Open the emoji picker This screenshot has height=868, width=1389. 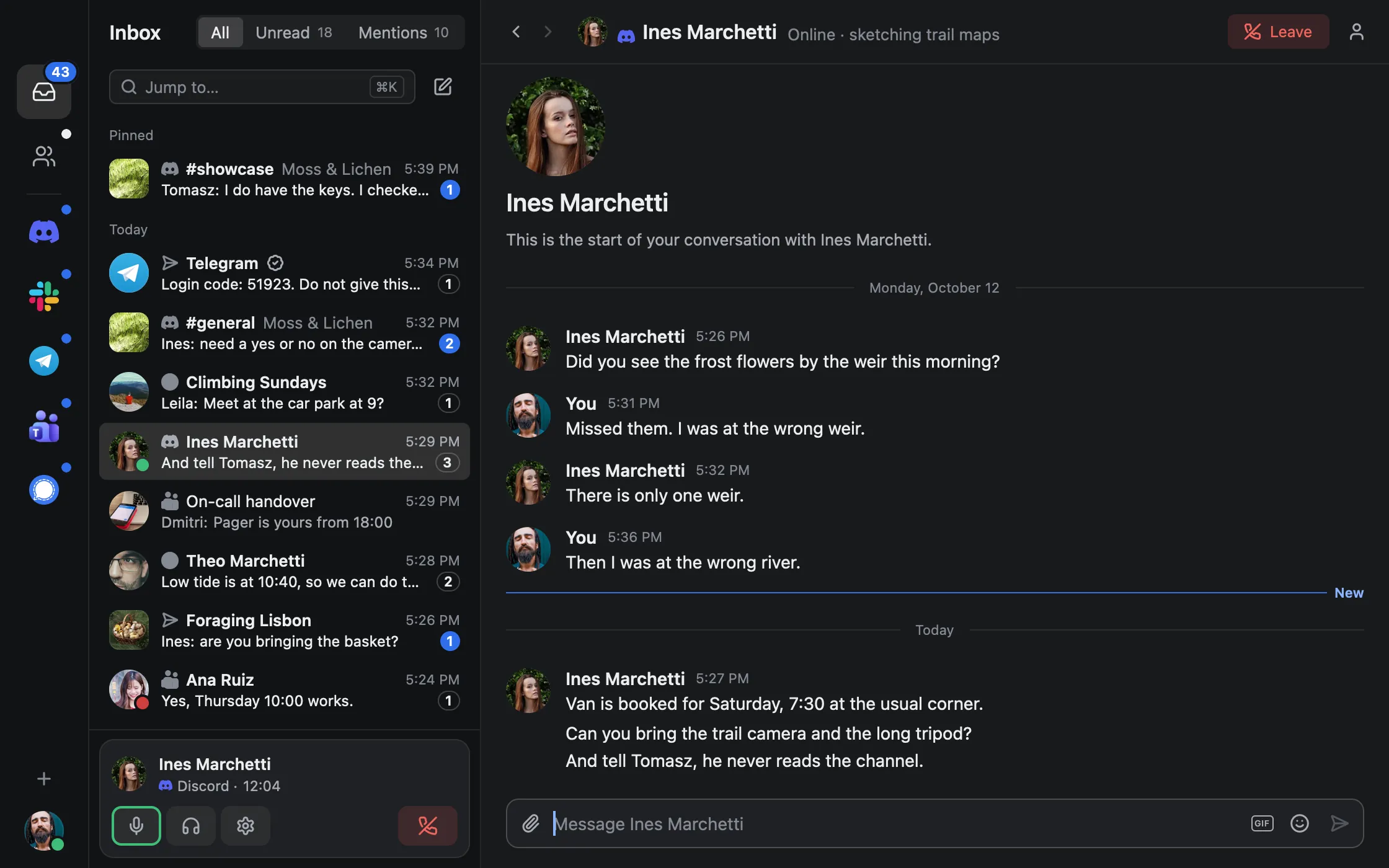coord(1300,823)
